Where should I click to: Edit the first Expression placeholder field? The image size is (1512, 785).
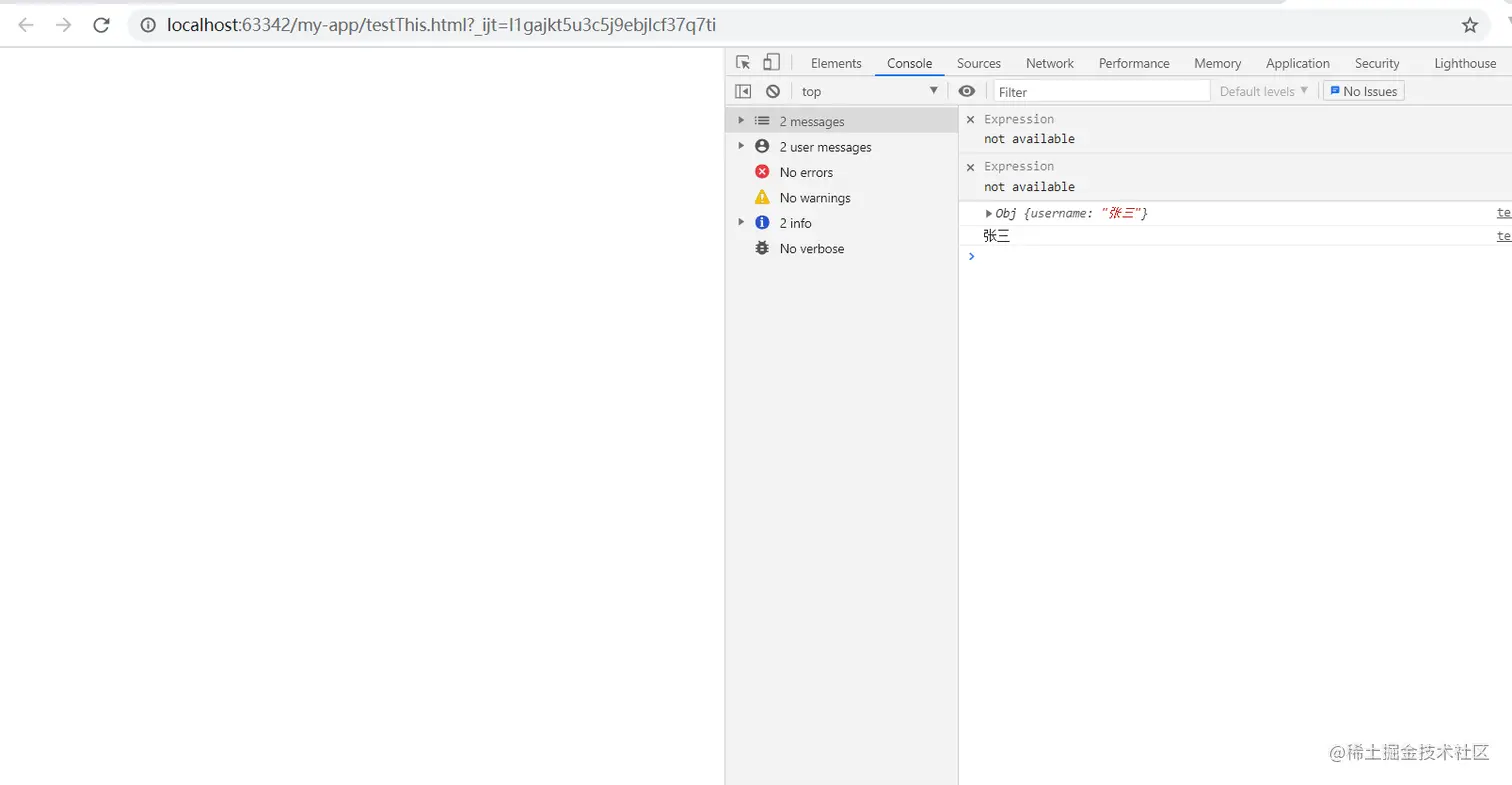1019,119
